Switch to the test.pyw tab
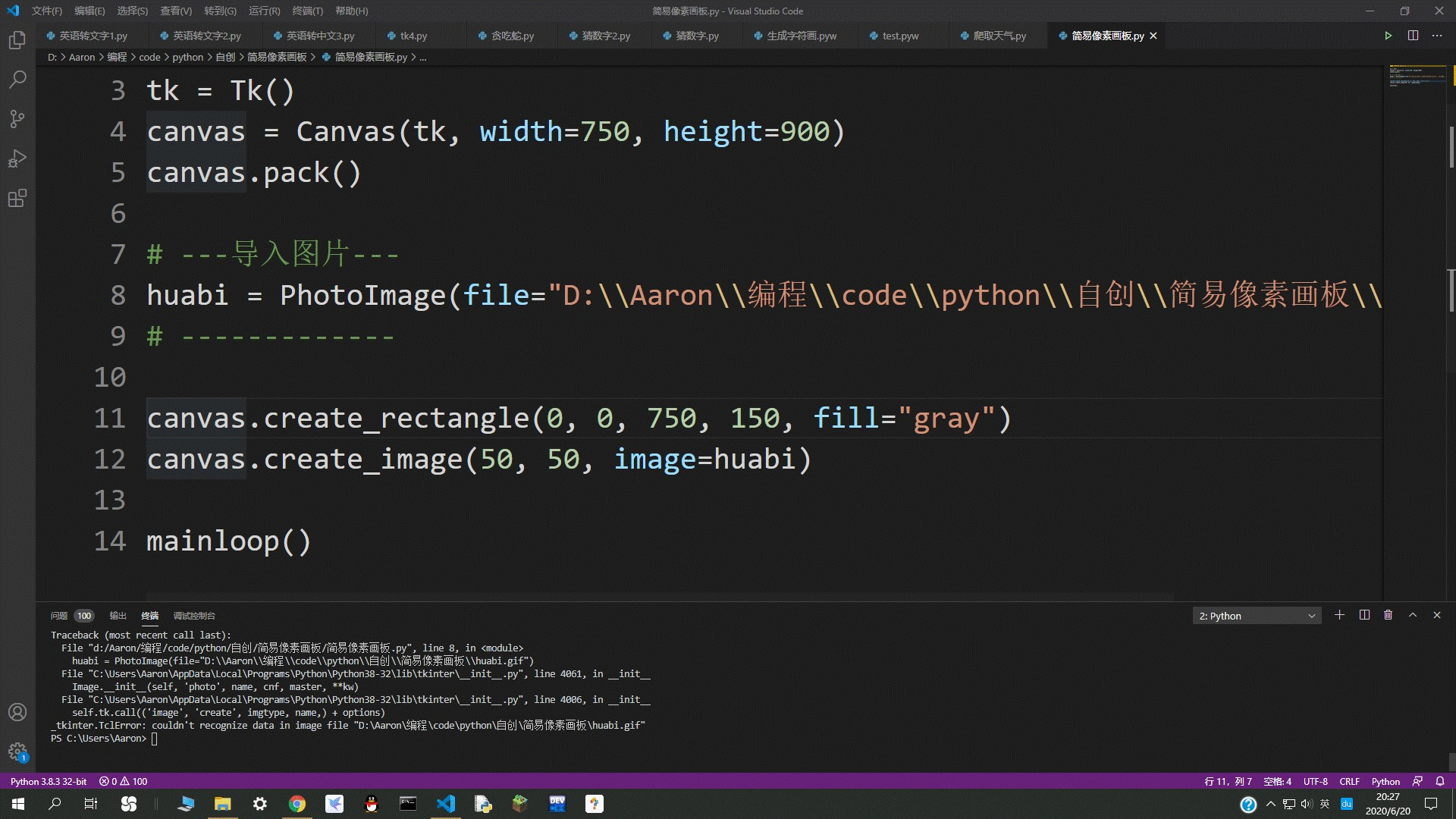 point(900,36)
